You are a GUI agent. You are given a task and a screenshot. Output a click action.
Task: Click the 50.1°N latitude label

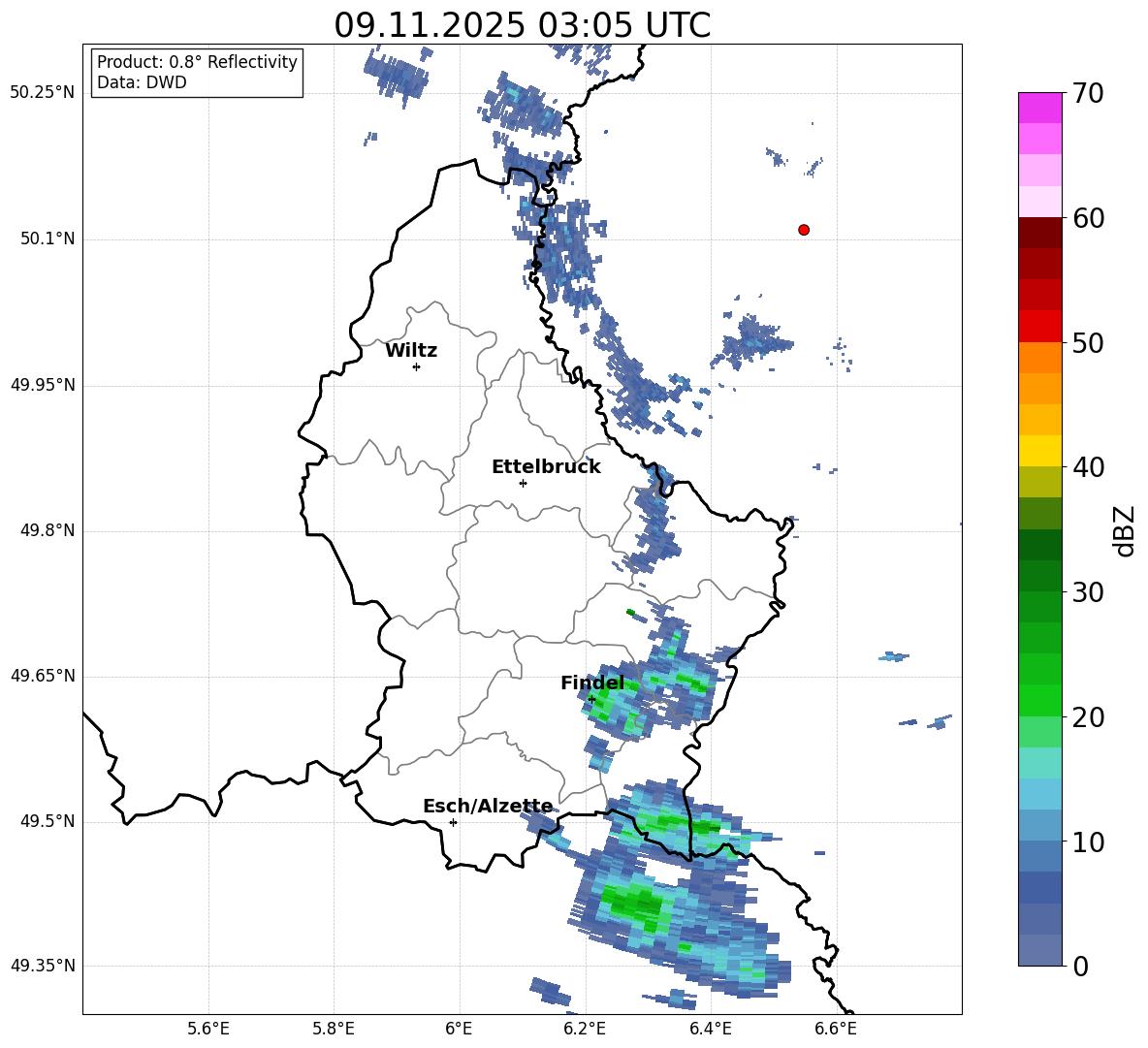point(48,238)
